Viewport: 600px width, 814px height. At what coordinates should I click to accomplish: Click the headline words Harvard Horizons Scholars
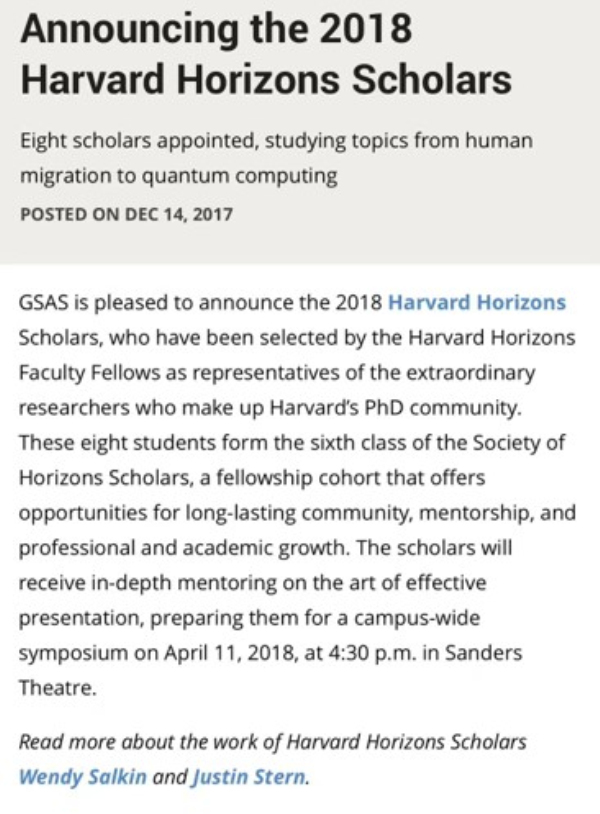[x=266, y=79]
